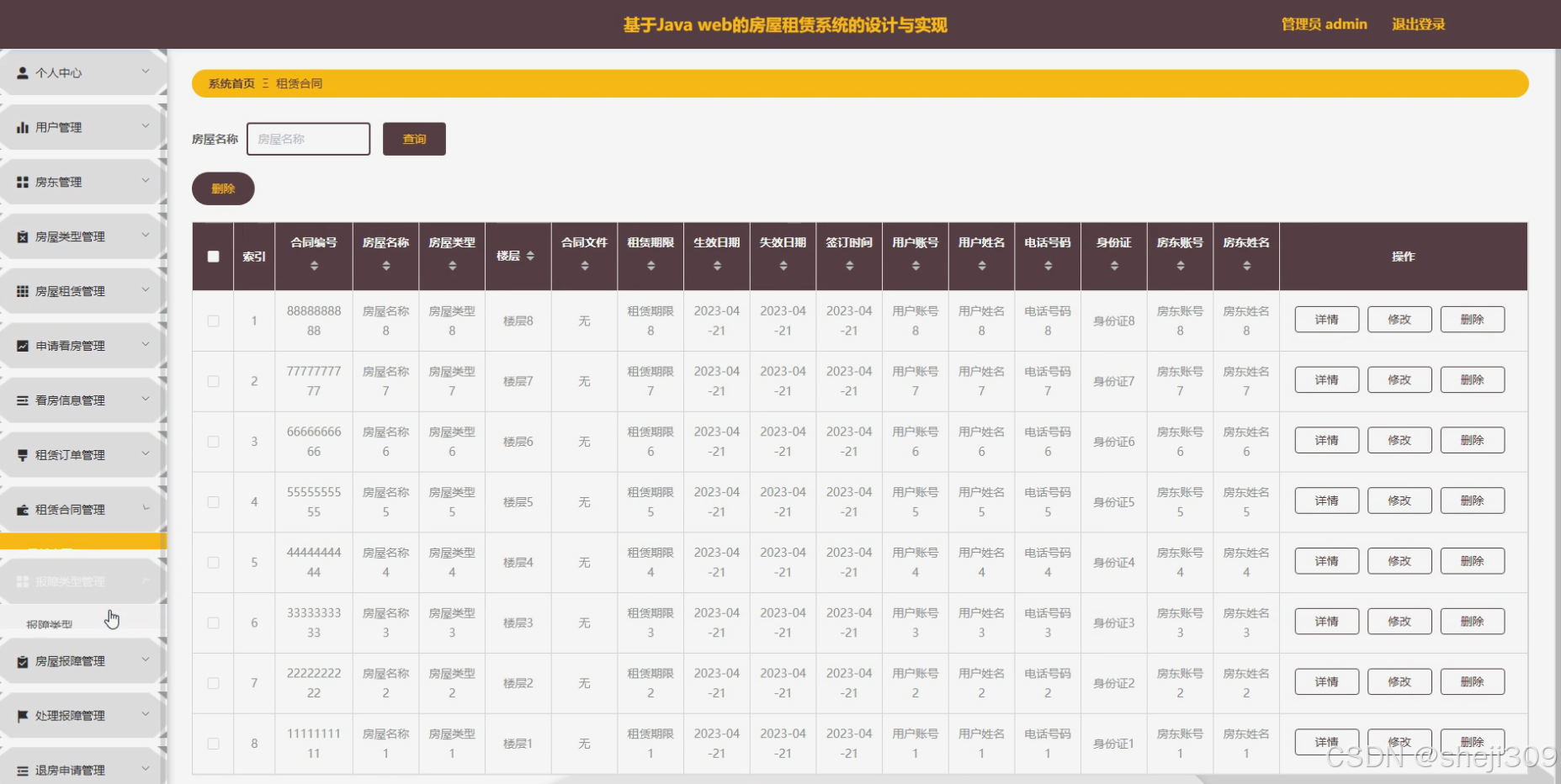The width and height of the screenshot is (1561, 784).
Task: Collapse the 报障类型管理 menu chevron
Action: click(x=145, y=580)
